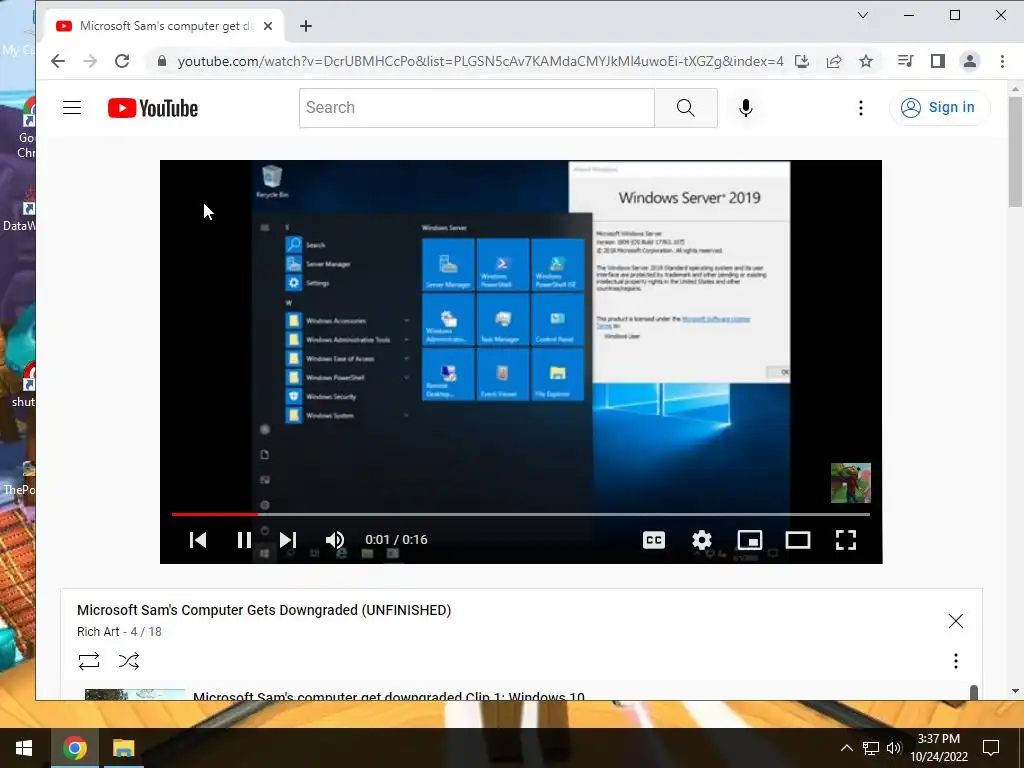Skip to the next video
The width and height of the screenshot is (1024, 768).
pyautogui.click(x=287, y=540)
